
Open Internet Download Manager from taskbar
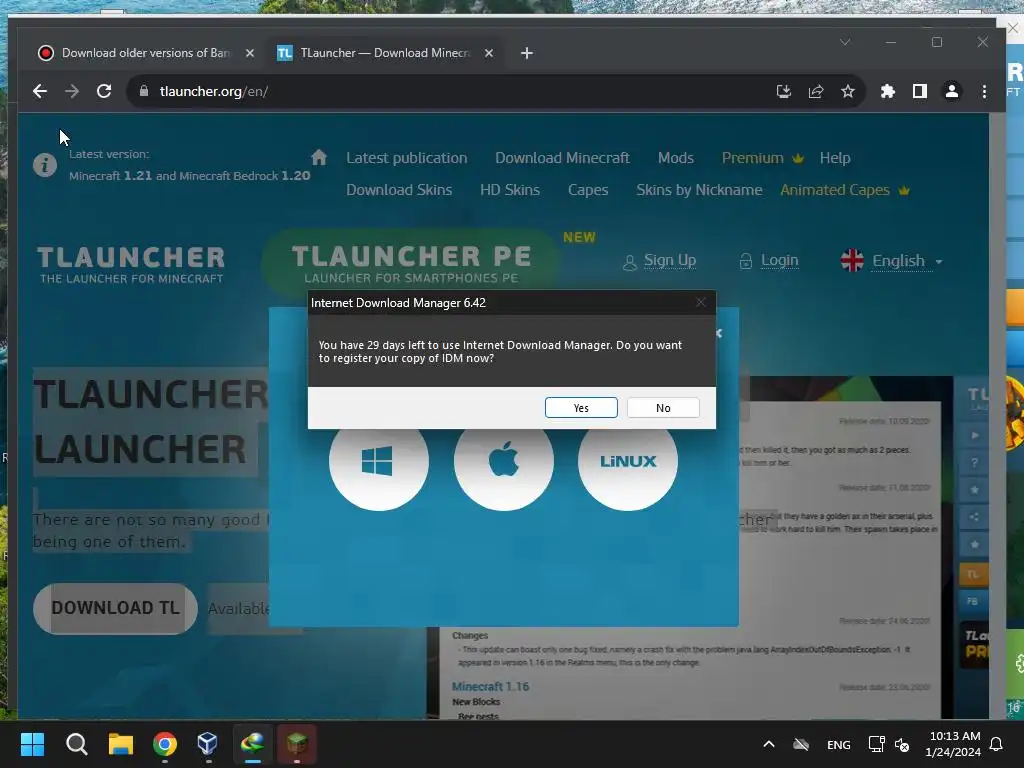tap(252, 744)
